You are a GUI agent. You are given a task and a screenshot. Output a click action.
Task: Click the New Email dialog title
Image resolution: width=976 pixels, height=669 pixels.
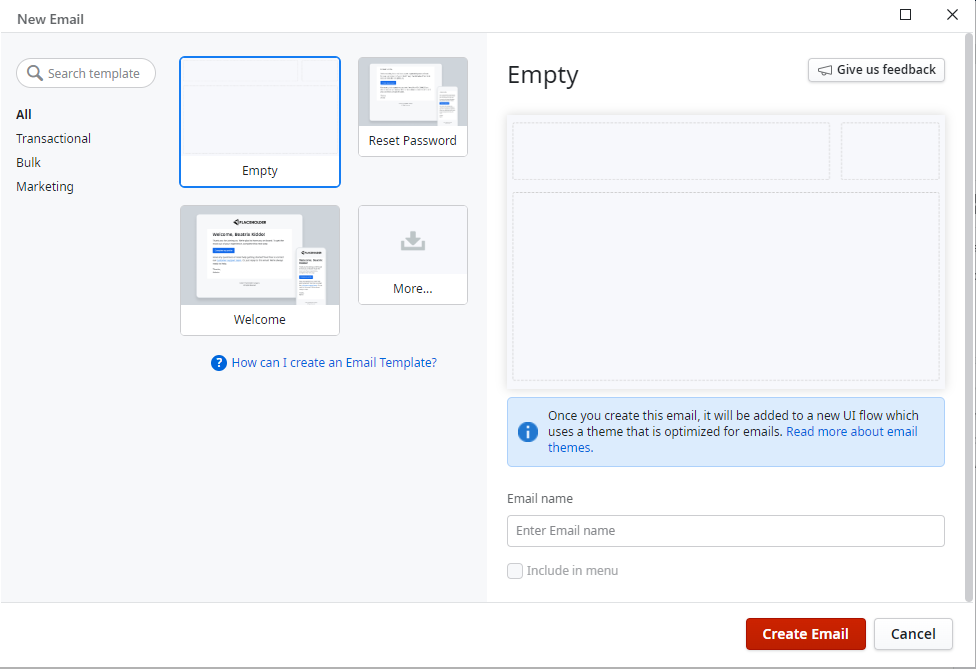click(x=50, y=19)
